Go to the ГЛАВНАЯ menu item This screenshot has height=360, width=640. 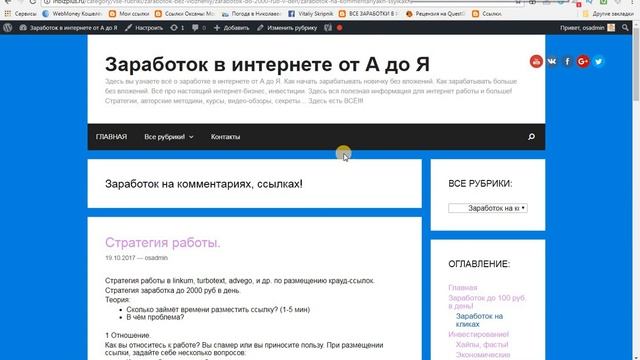click(111, 137)
